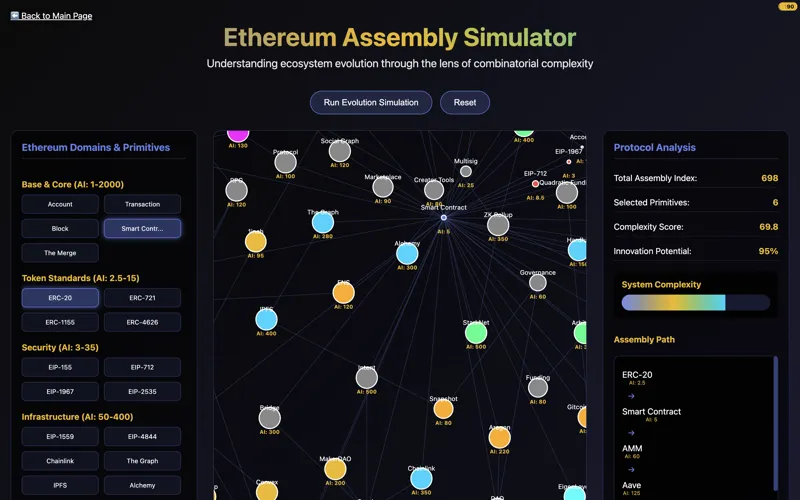Select the Alchemy button in Infrastructure
The height and width of the screenshot is (500, 800).
tap(142, 486)
